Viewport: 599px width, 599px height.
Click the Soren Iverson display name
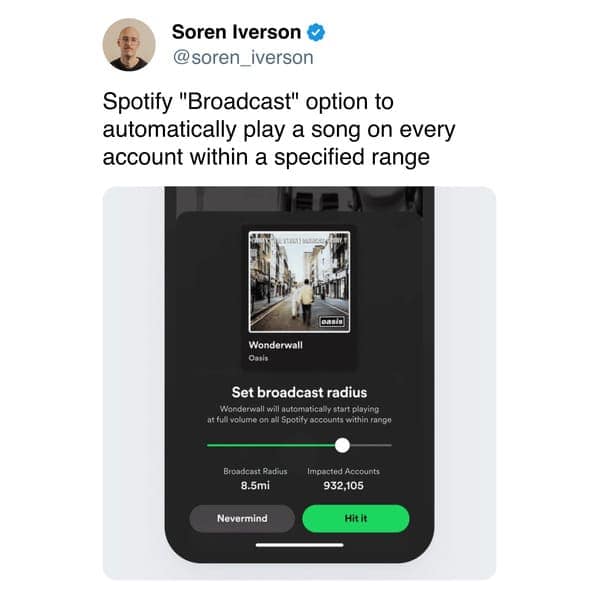[236, 32]
